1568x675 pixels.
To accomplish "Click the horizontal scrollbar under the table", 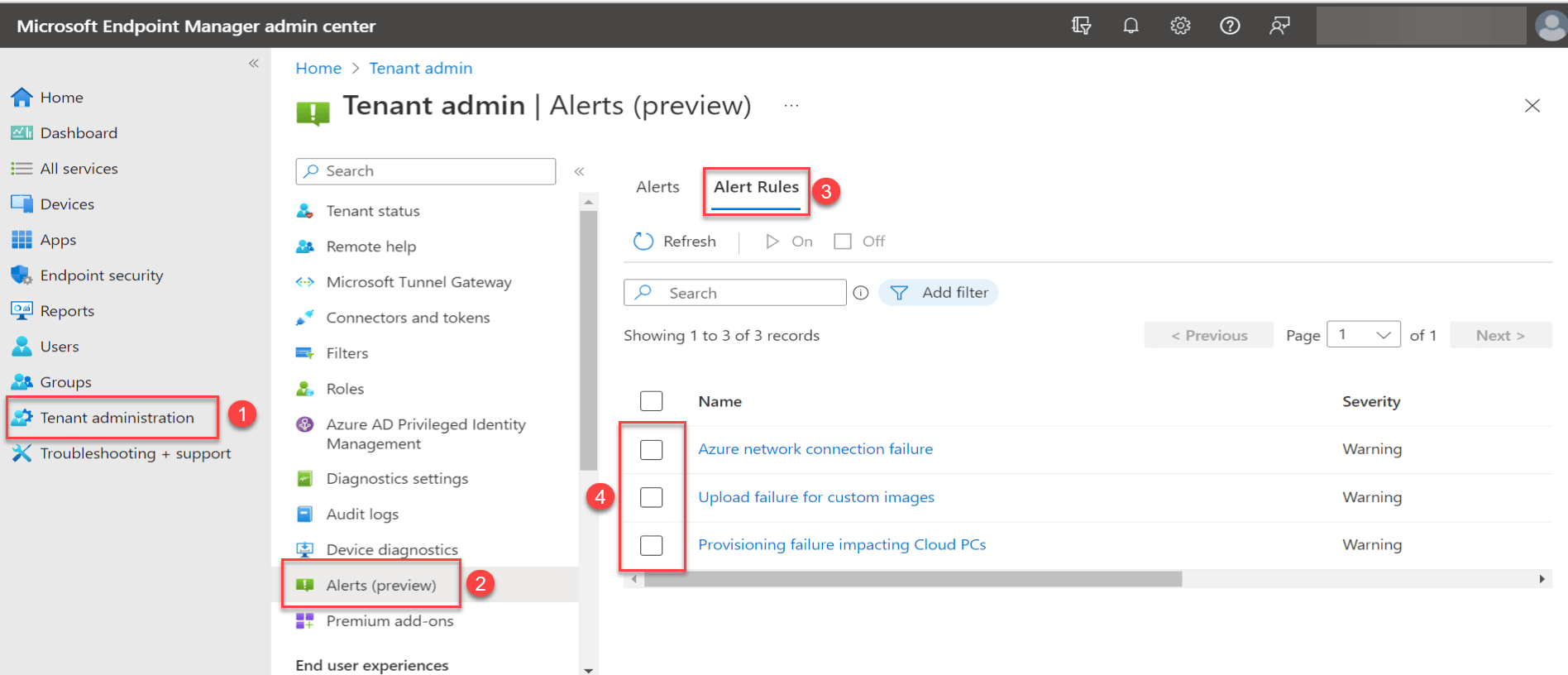I will click(913, 579).
